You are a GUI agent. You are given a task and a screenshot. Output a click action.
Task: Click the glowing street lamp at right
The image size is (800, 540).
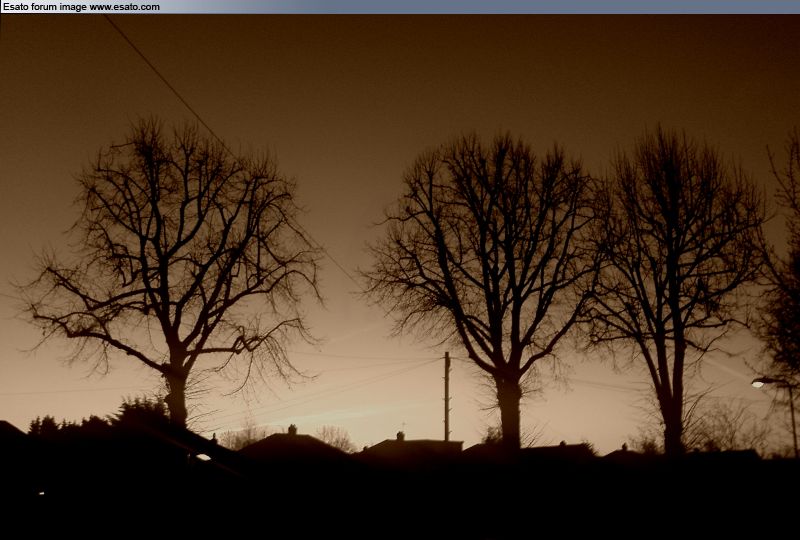758,382
